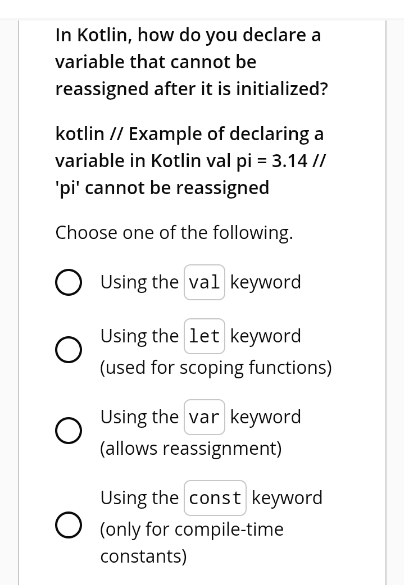The height and width of the screenshot is (585, 404).
Task: Select the let keyword radio button
Action: (69, 350)
